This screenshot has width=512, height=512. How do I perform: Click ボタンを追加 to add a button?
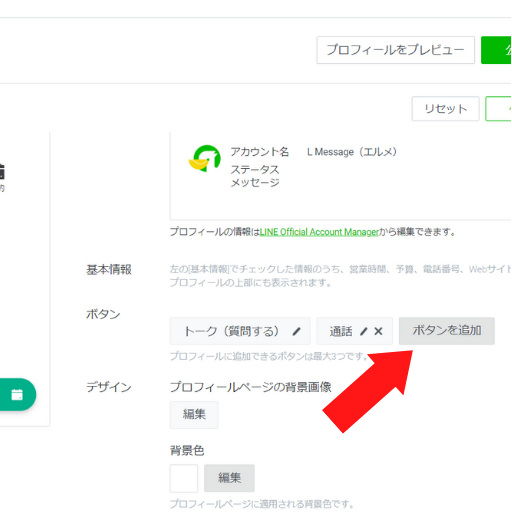447,331
